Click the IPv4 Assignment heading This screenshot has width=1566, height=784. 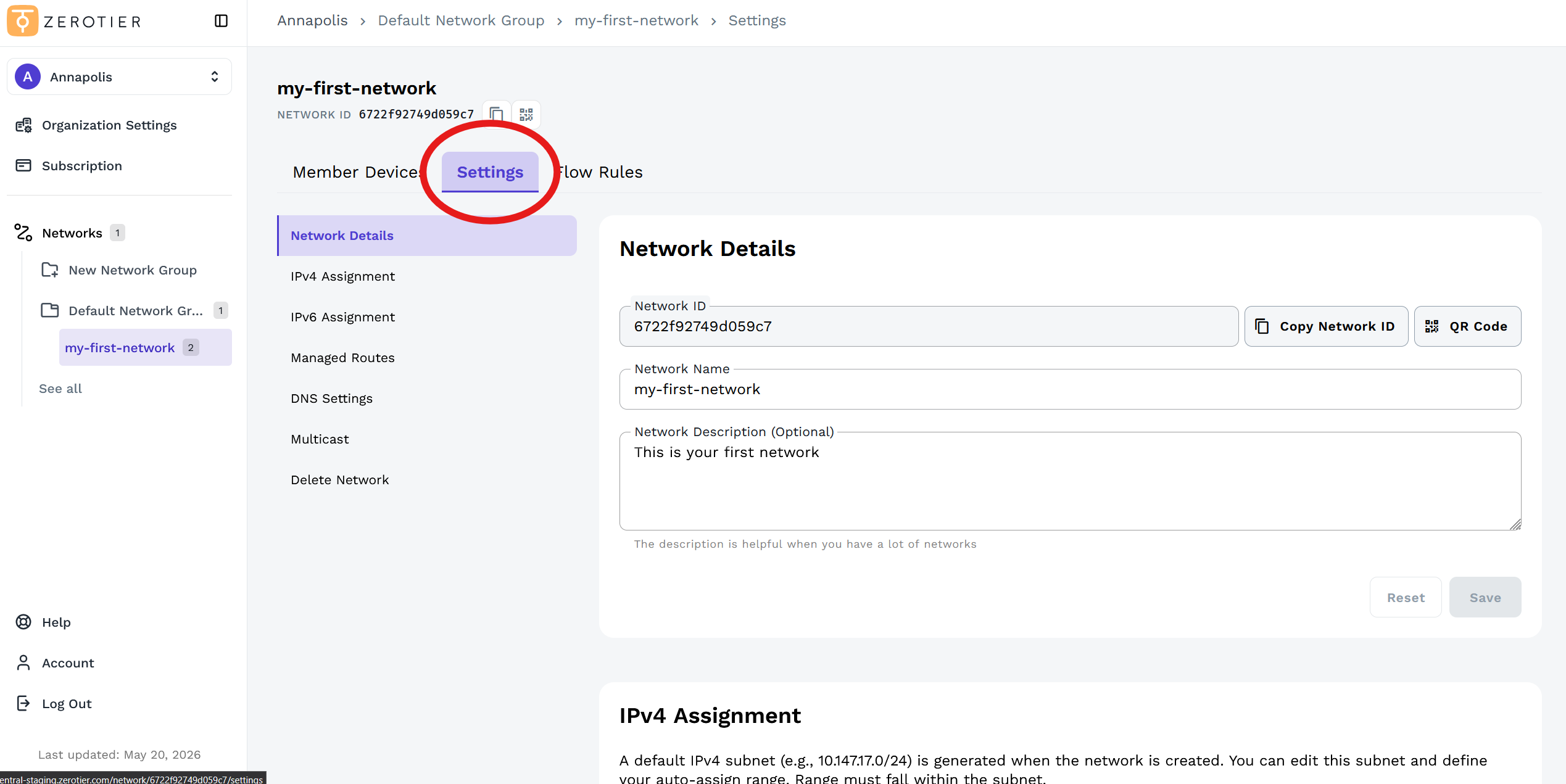point(710,716)
